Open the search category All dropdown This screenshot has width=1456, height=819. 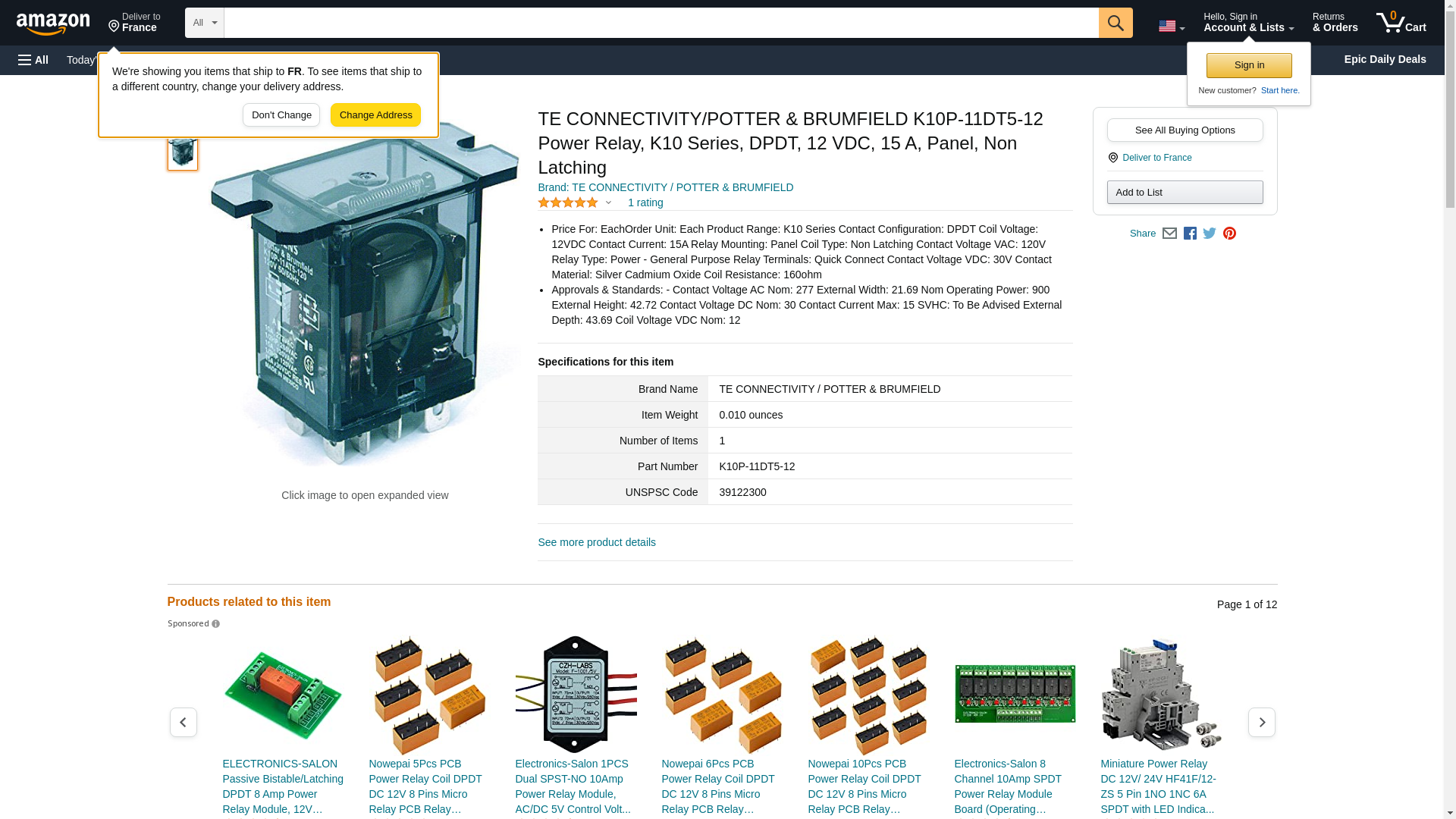point(204,23)
